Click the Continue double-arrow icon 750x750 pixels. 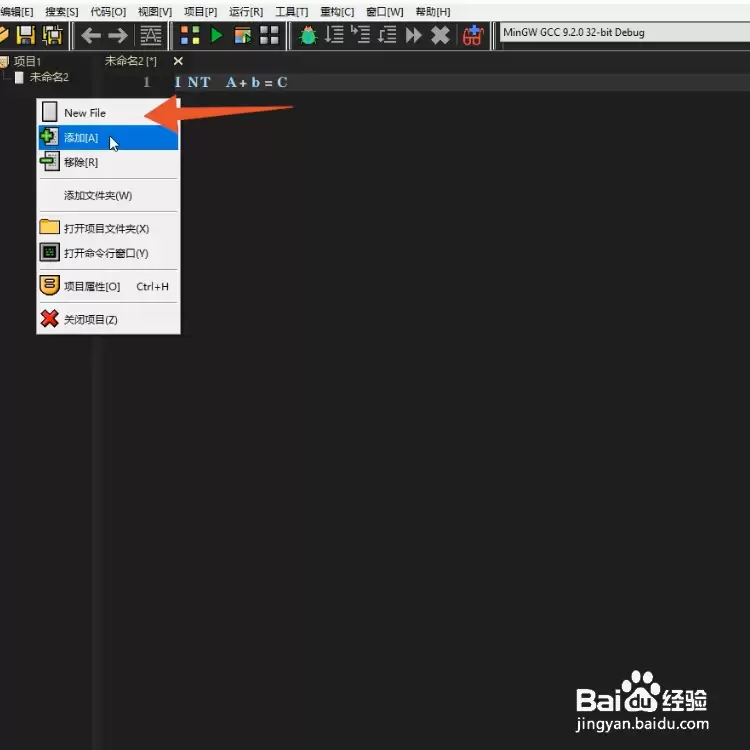pyautogui.click(x=413, y=35)
